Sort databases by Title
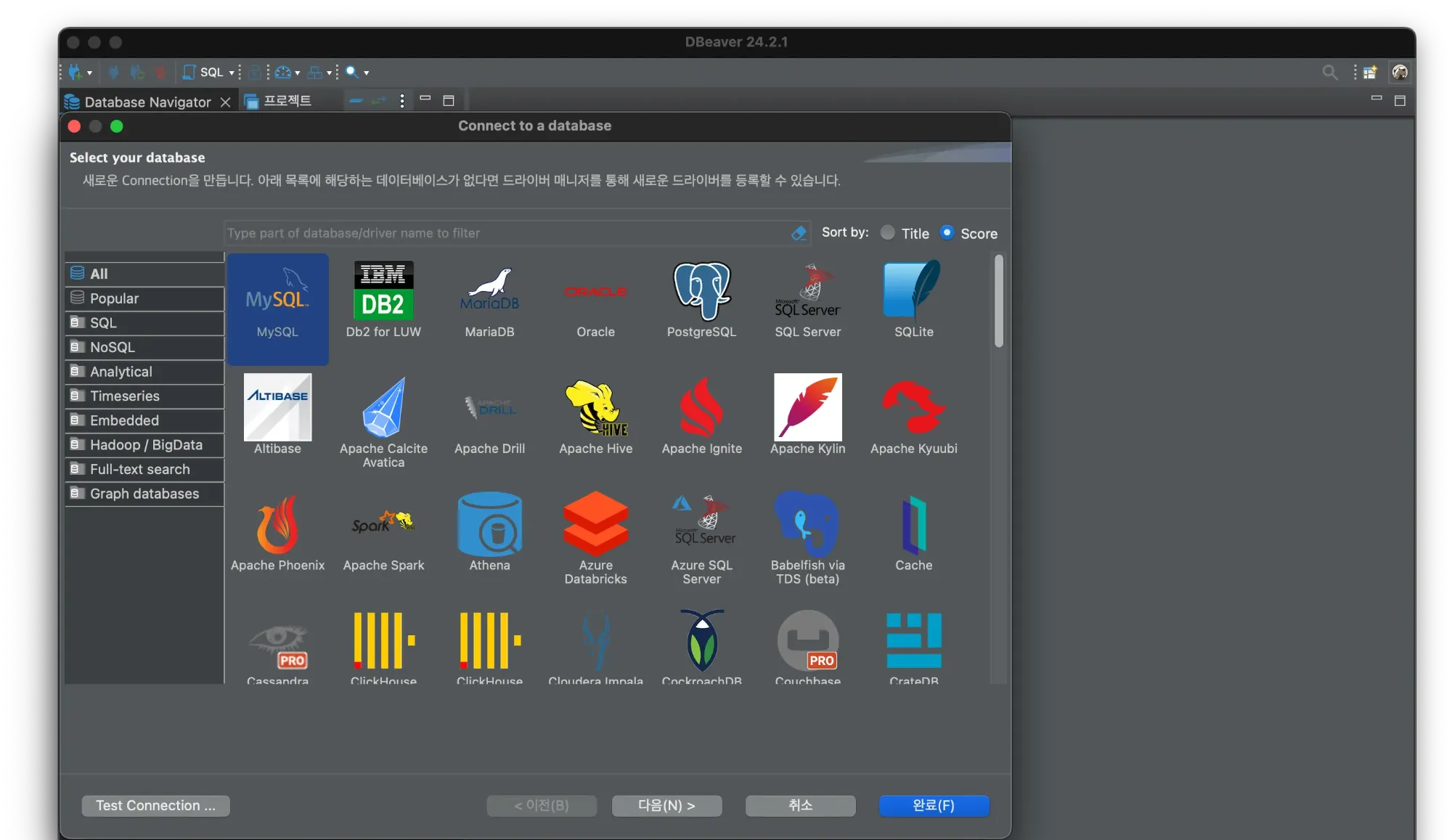This screenshot has height=840, width=1452. point(887,233)
